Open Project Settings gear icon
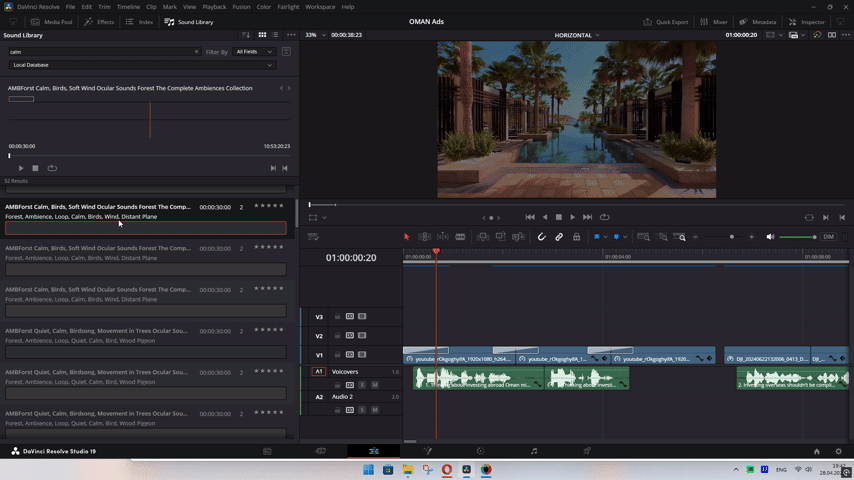 (x=839, y=451)
